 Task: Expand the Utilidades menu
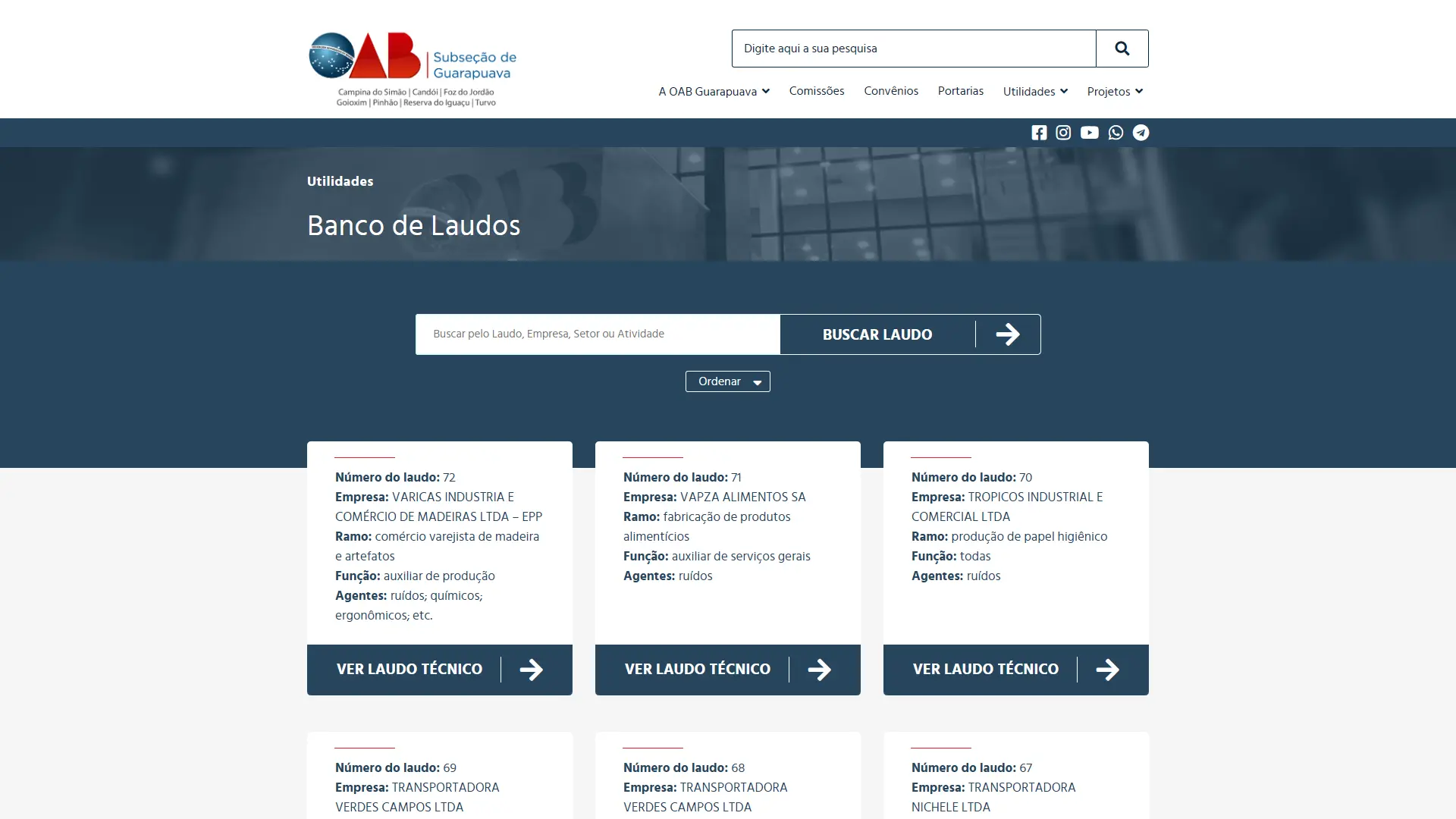(x=1035, y=91)
